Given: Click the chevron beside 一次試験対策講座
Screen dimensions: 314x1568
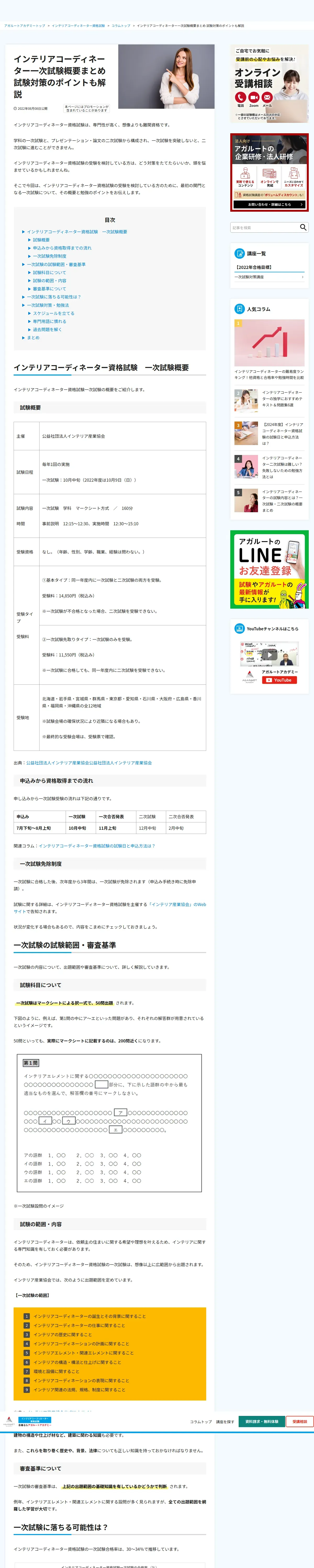Looking at the screenshot, I should [302, 277].
